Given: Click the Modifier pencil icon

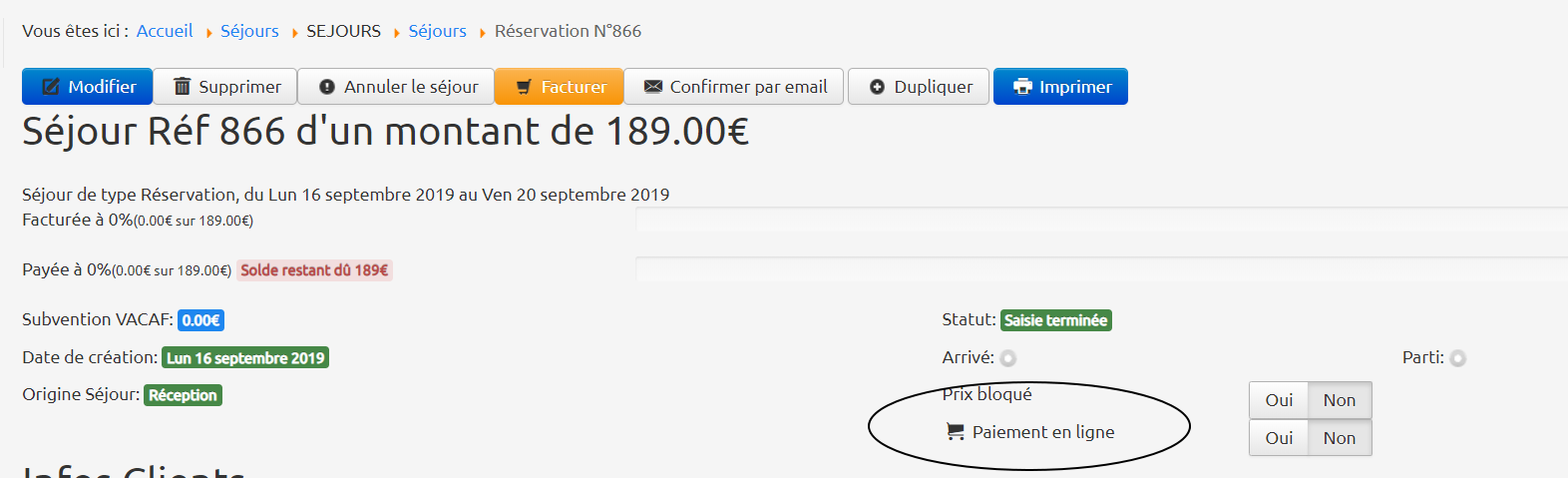Looking at the screenshot, I should coord(51,87).
